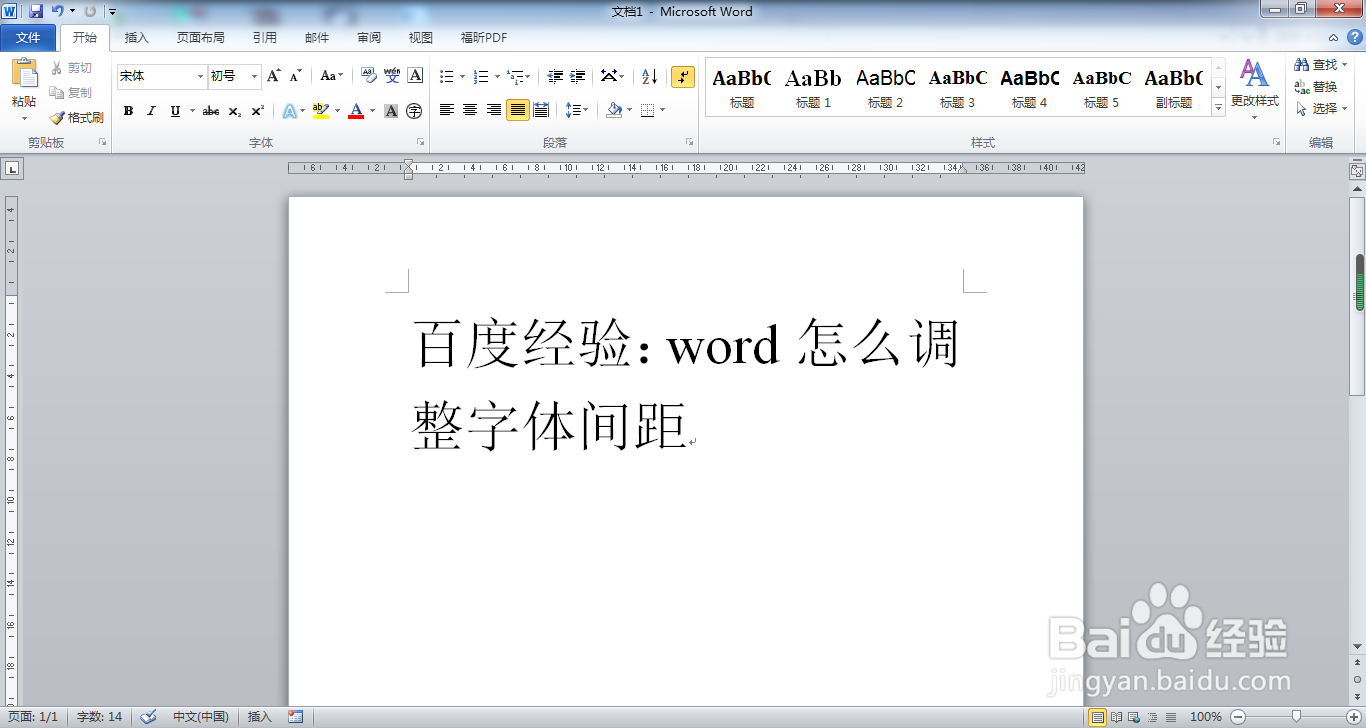This screenshot has height=728, width=1366.
Task: Open the Numbering list dropdown arrow
Action: click(x=497, y=76)
